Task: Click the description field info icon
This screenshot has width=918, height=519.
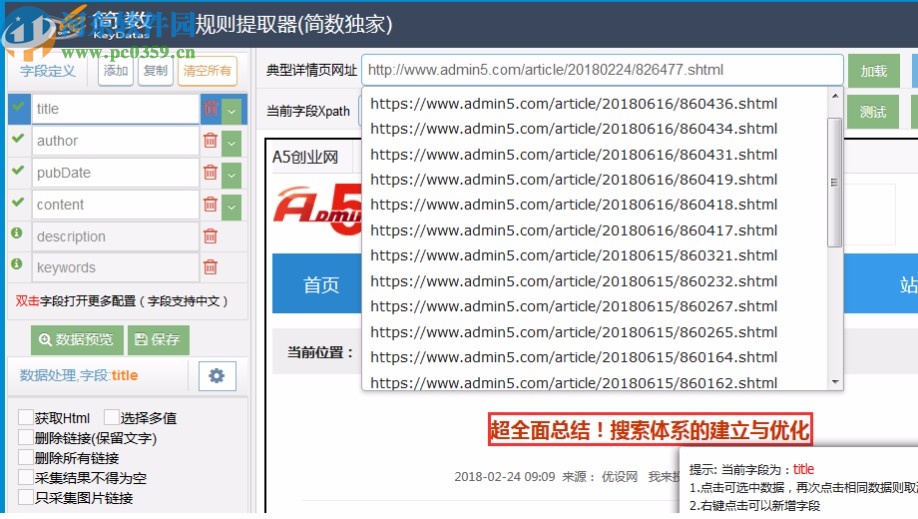Action: (x=17, y=233)
